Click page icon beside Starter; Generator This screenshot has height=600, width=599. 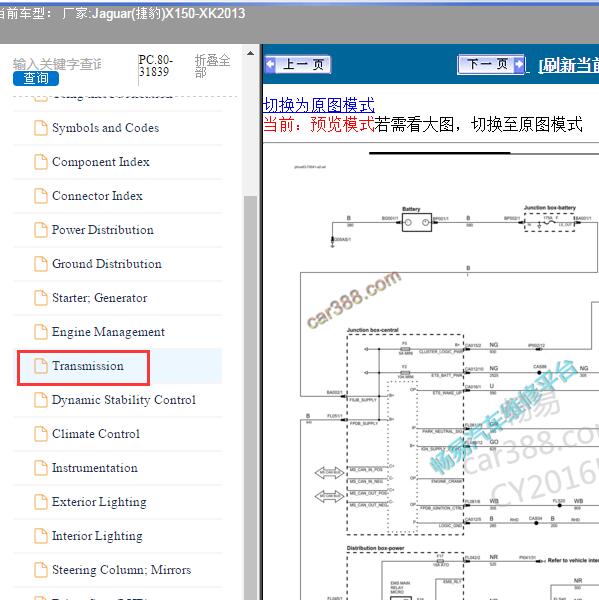pyautogui.click(x=41, y=298)
